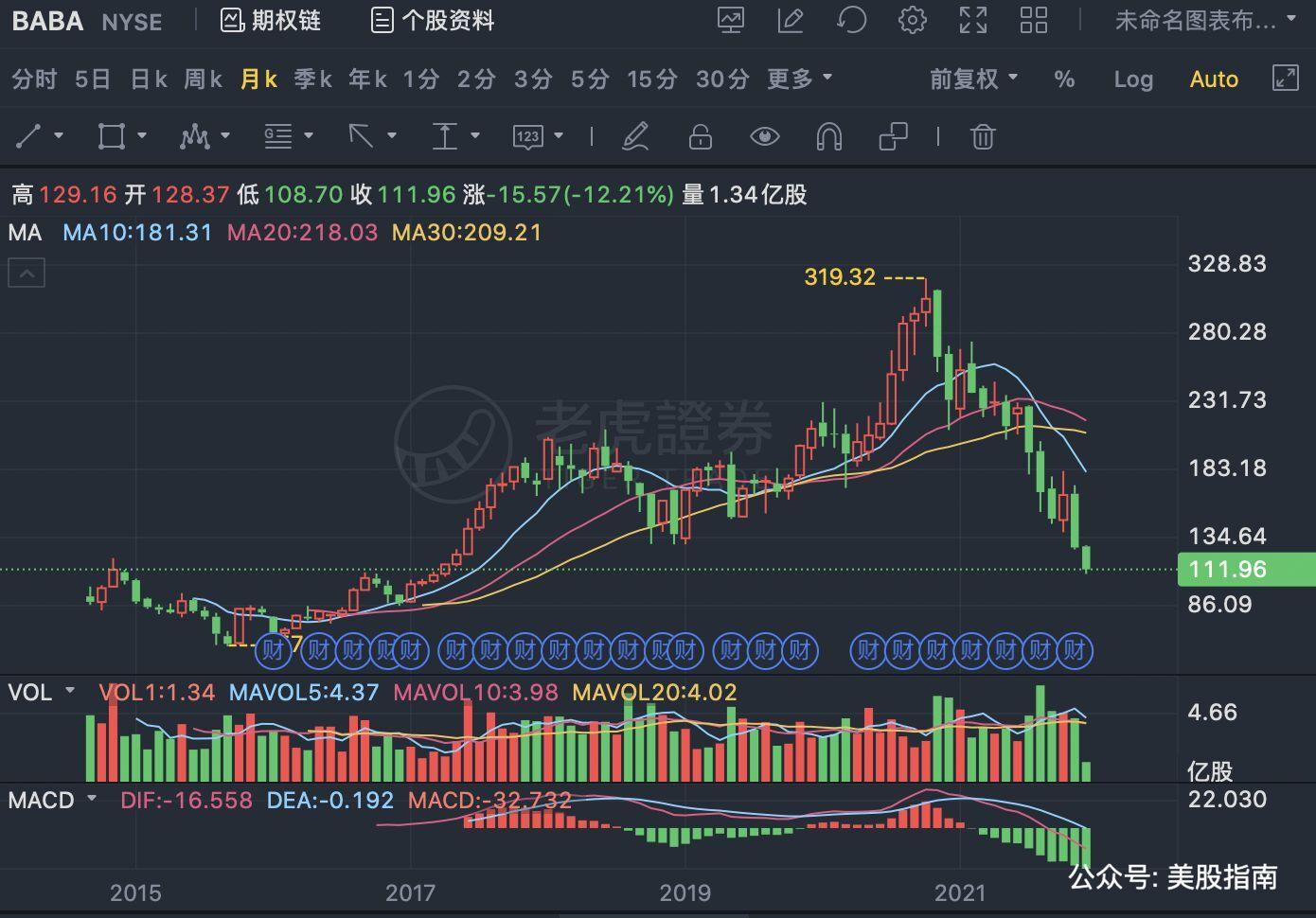Click the MA30:209.21 legend value
Image resolution: width=1316 pixels, height=918 pixels.
pyautogui.click(x=467, y=233)
